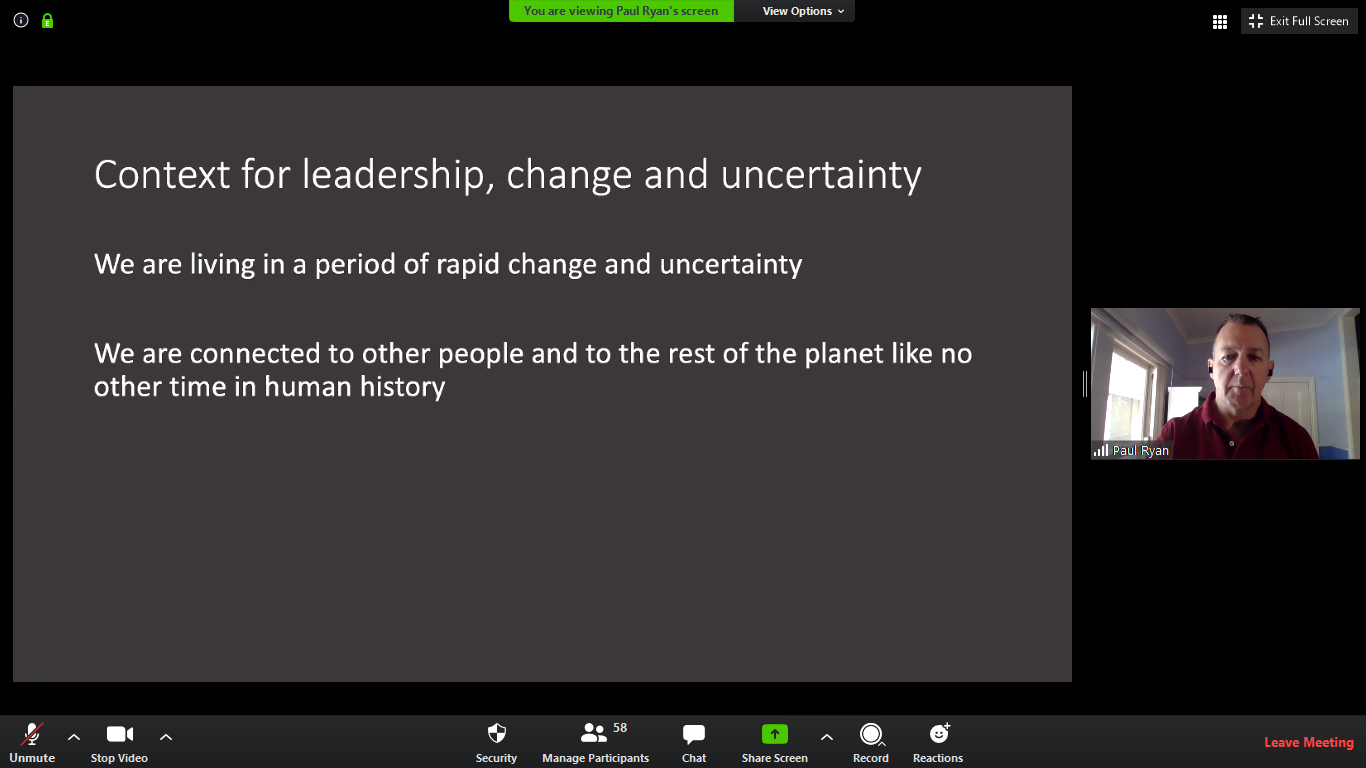Select Paul Ryan's video thumbnail
Viewport: 1366px width, 768px height.
[1225, 383]
